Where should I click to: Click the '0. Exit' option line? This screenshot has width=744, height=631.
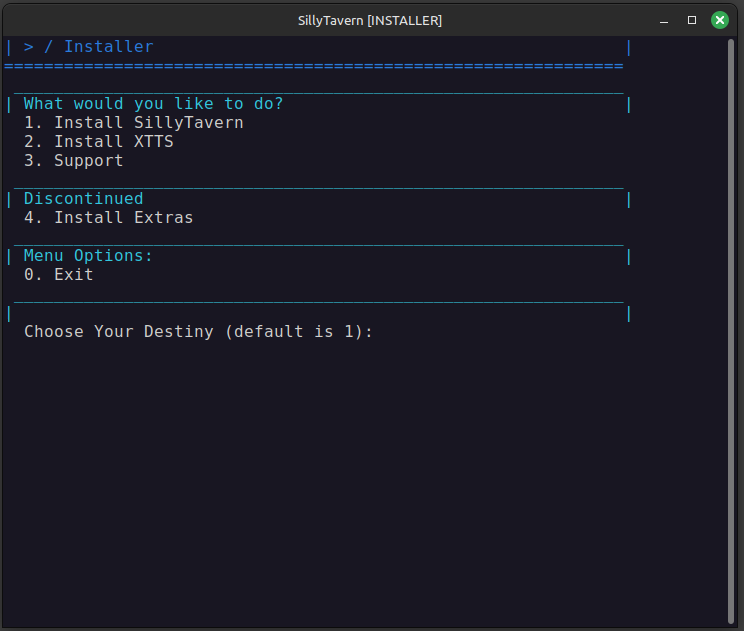tap(58, 275)
